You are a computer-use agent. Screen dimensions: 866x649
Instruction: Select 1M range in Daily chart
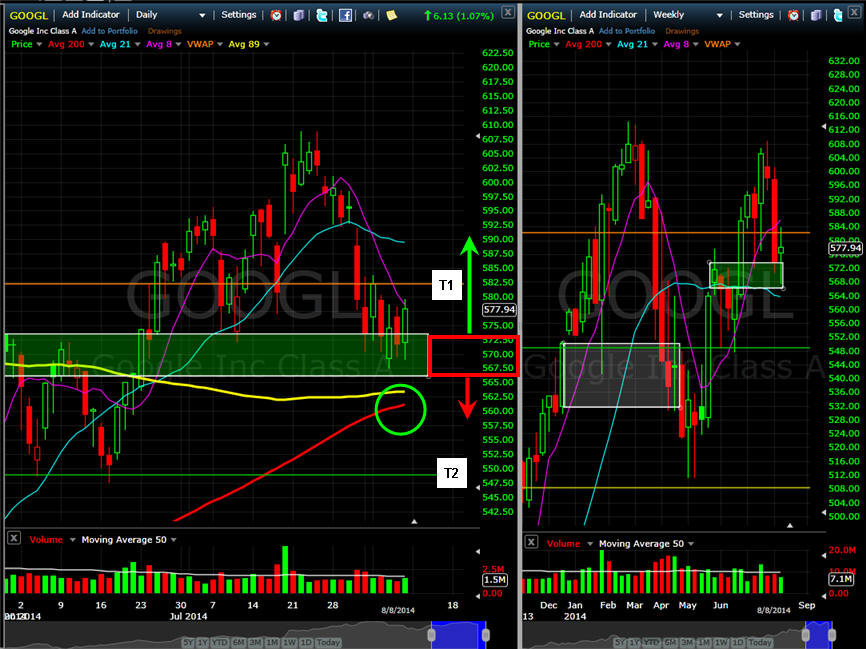pos(272,643)
